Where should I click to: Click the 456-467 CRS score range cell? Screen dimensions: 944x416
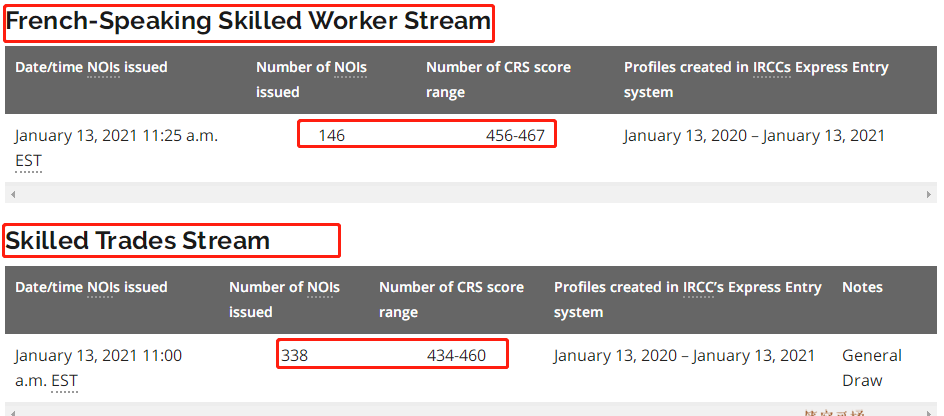pos(515,135)
